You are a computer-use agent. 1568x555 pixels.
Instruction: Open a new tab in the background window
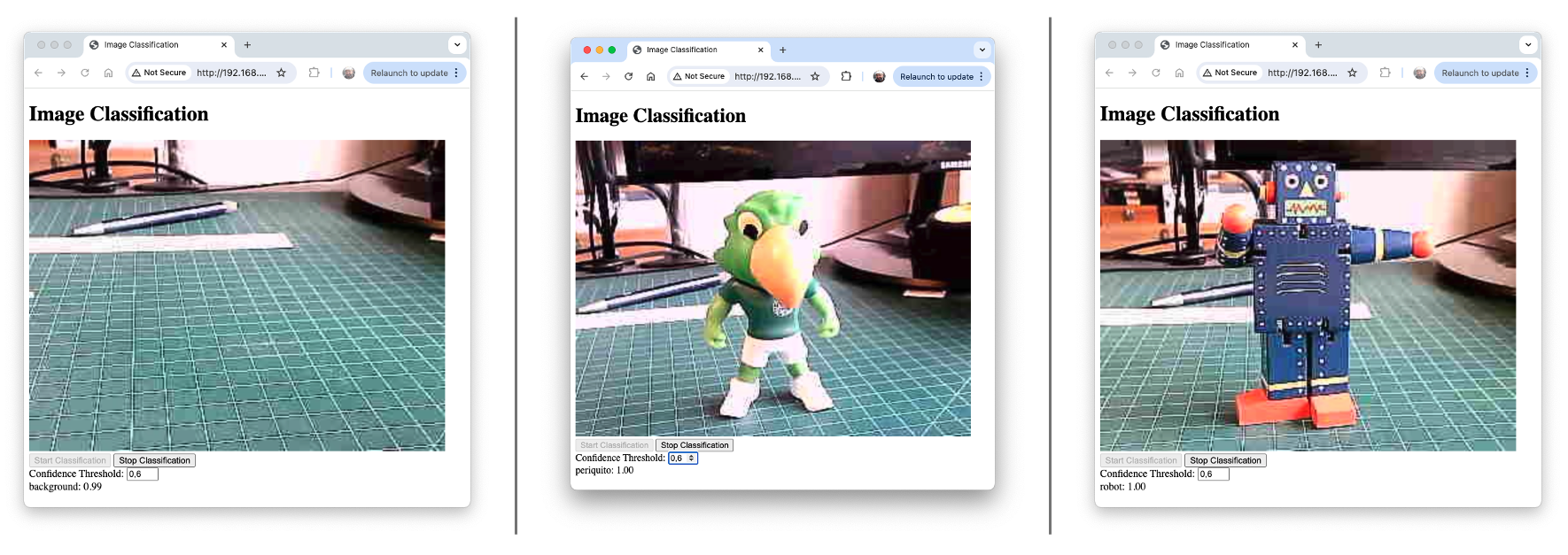[x=247, y=45]
